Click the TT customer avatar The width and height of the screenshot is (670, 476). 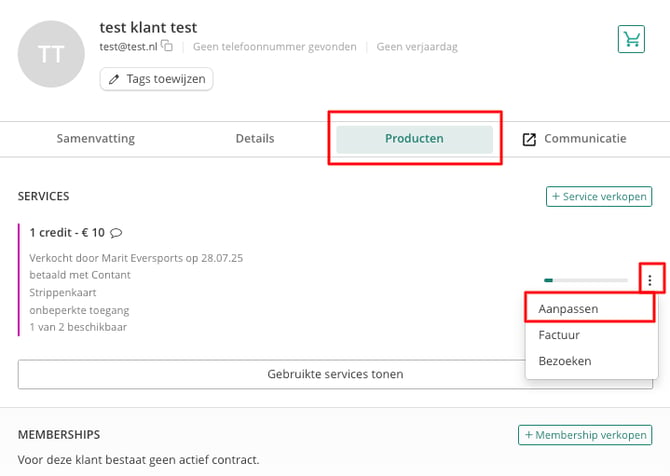click(51, 54)
